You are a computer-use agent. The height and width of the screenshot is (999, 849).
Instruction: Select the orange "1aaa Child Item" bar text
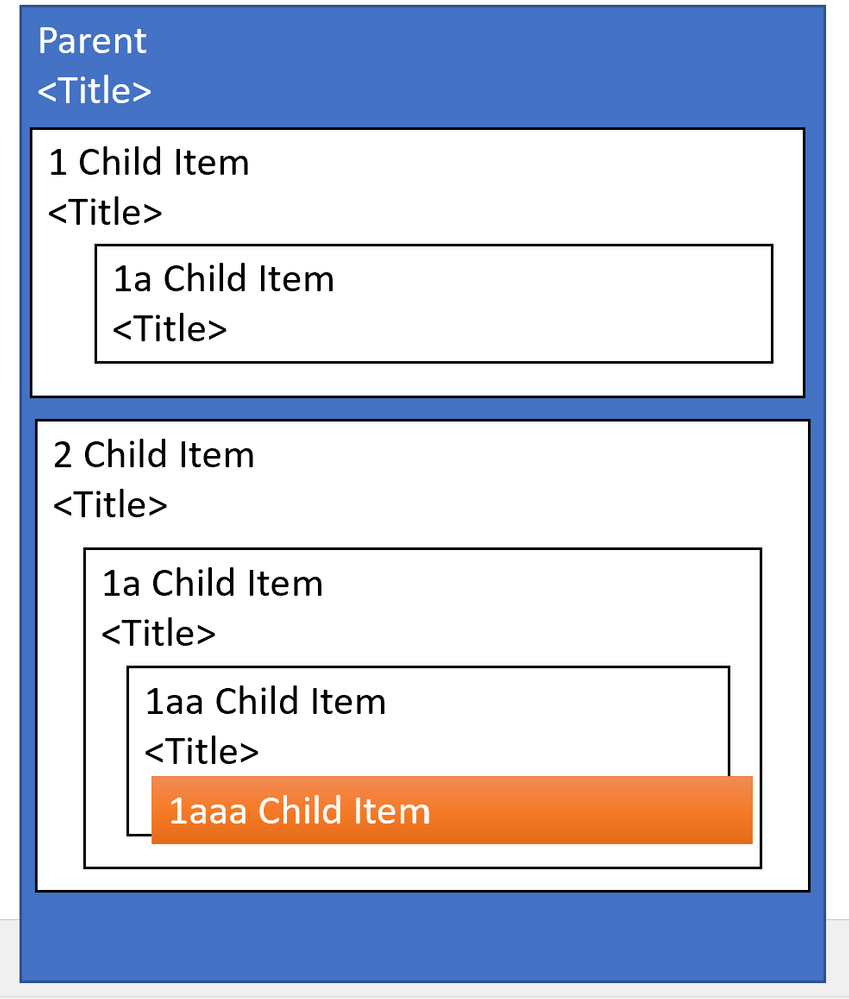[300, 811]
